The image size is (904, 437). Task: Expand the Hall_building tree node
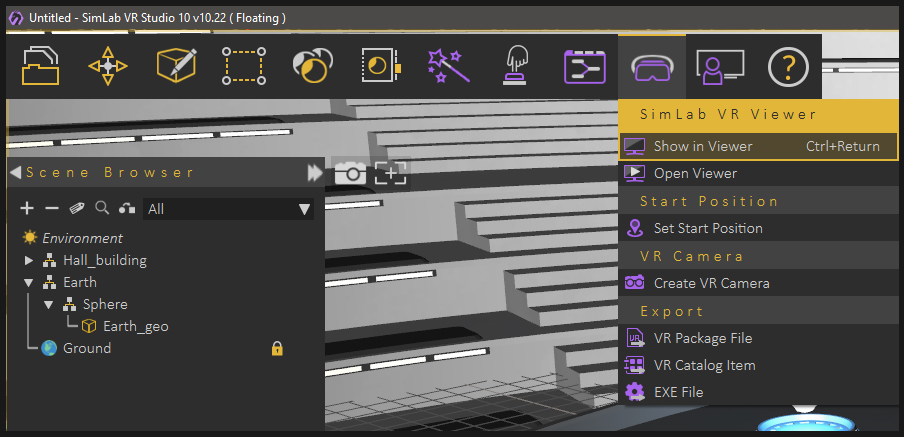pyautogui.click(x=29, y=261)
